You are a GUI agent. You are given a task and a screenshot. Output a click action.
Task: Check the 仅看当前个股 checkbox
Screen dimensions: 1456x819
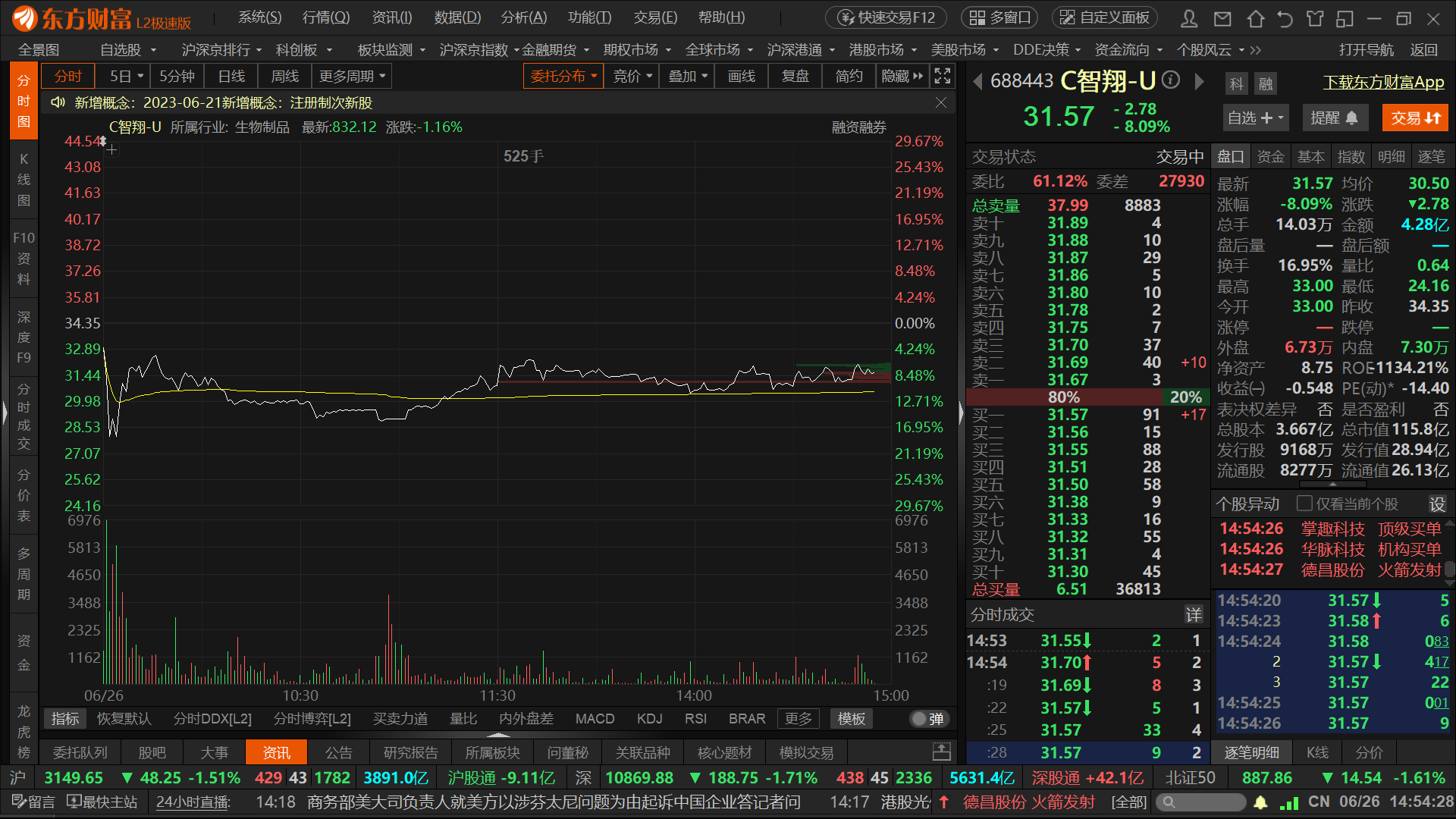pyautogui.click(x=1304, y=504)
